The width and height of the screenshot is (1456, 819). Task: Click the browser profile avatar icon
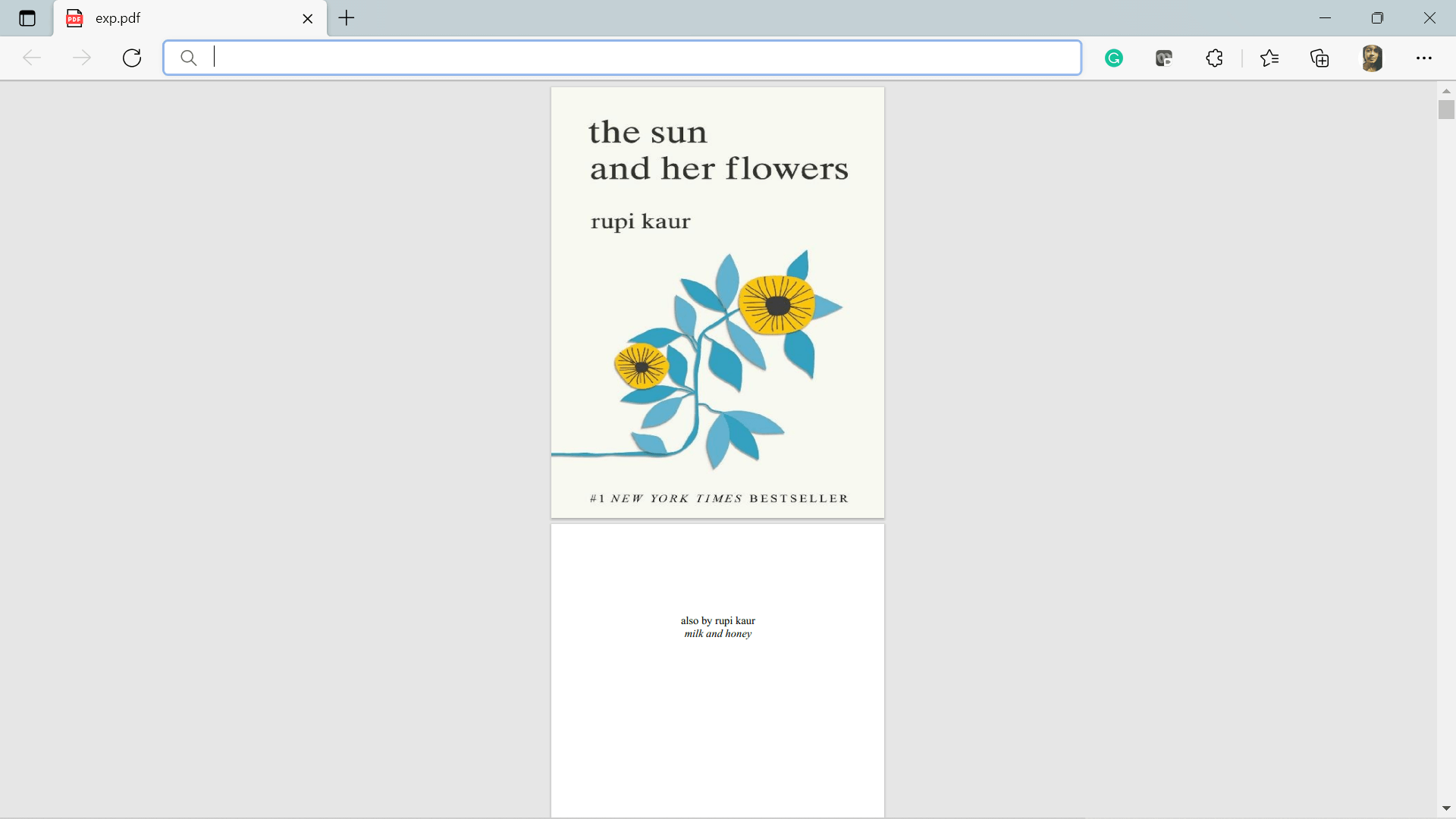[1371, 57]
